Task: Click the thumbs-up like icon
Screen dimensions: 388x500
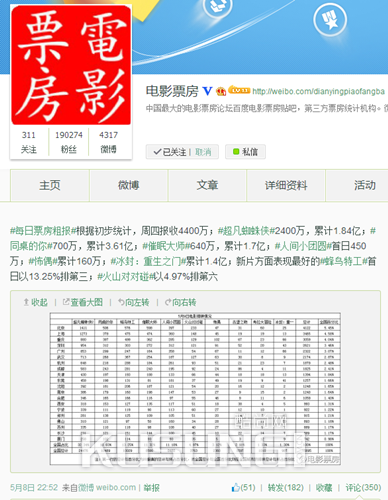Action: tap(236, 487)
